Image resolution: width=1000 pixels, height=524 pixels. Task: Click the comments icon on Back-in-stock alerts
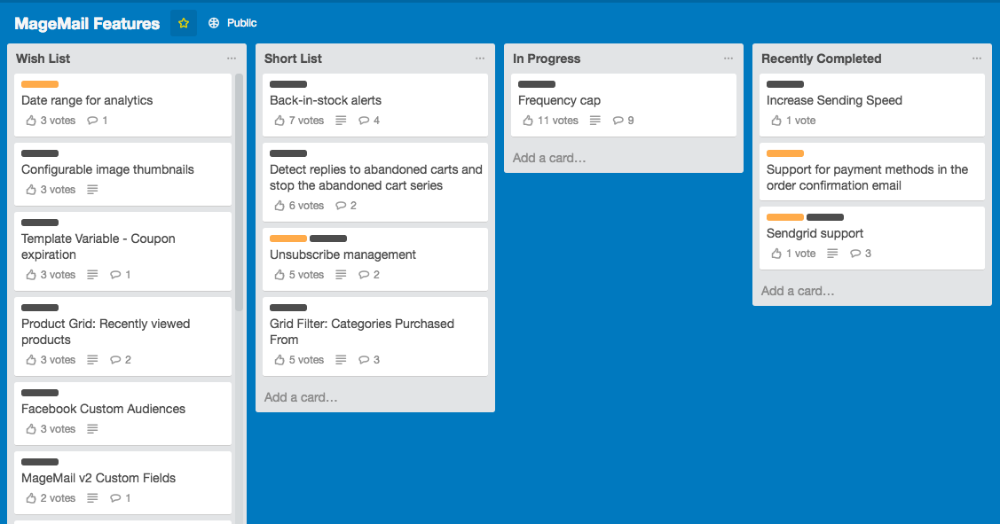click(363, 121)
